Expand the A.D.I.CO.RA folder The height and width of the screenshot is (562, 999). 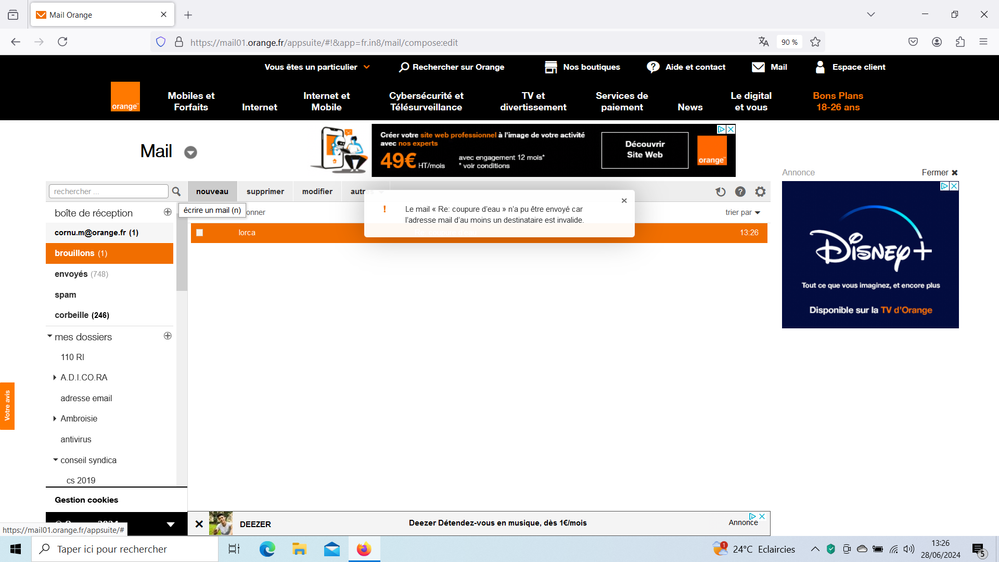54,377
